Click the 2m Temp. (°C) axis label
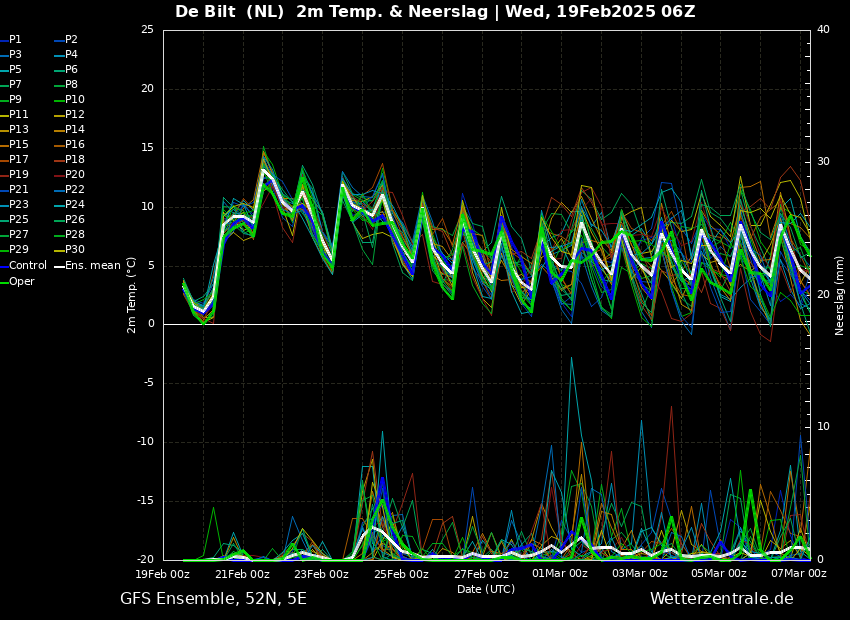 pos(132,295)
